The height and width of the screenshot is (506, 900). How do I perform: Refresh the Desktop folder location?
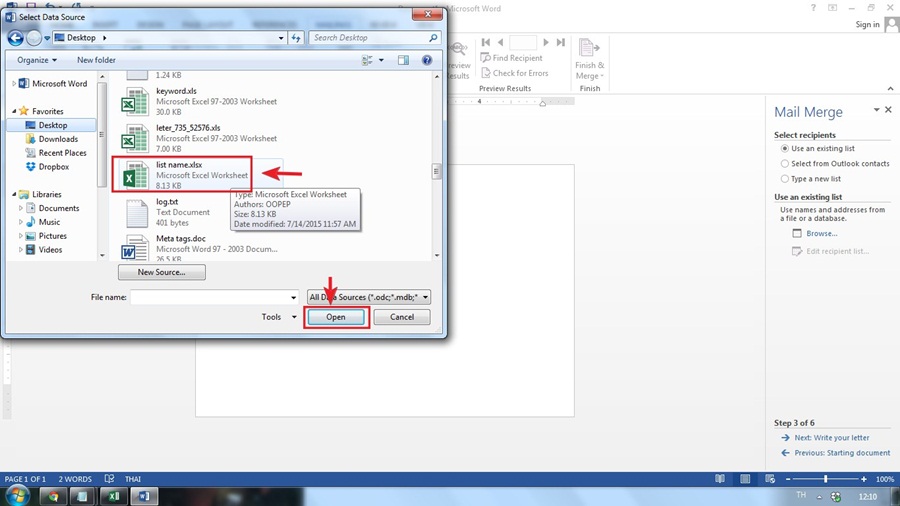296,38
